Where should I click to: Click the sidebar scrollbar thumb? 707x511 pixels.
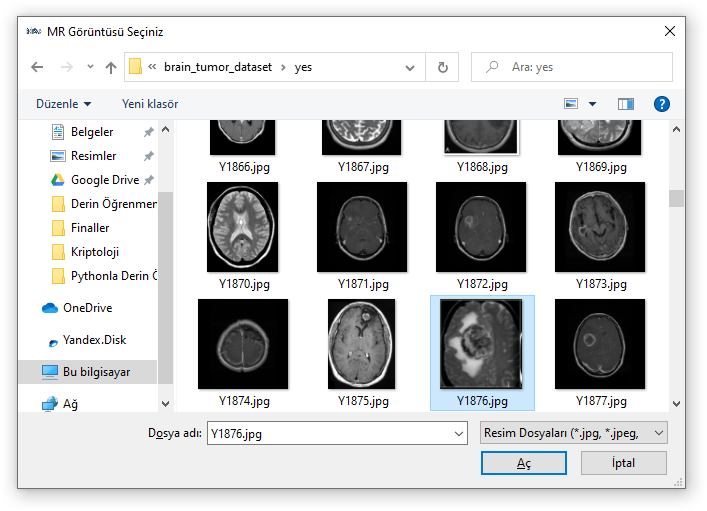[x=165, y=287]
